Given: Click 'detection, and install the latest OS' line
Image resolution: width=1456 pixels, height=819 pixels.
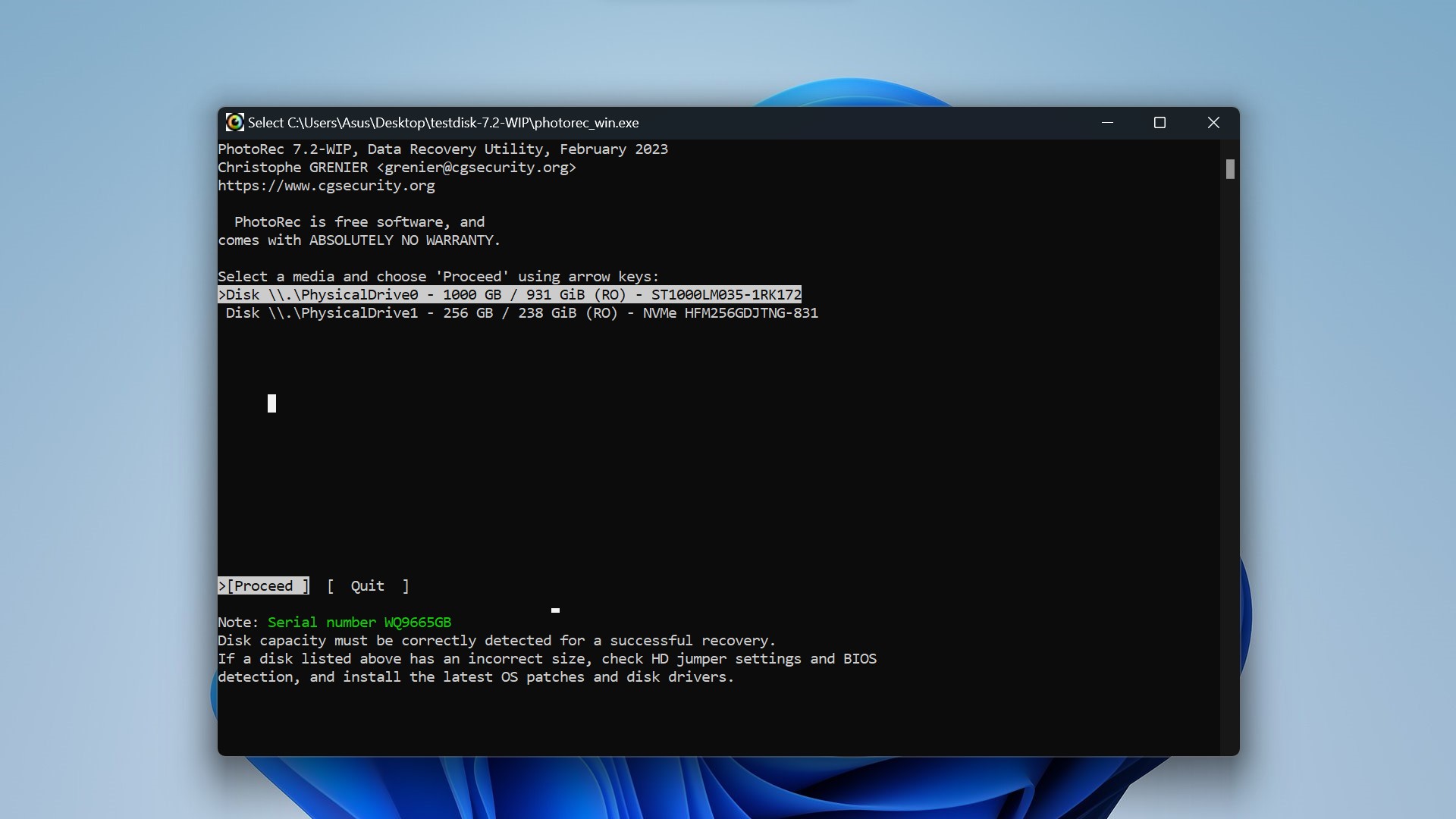Looking at the screenshot, I should coord(475,677).
